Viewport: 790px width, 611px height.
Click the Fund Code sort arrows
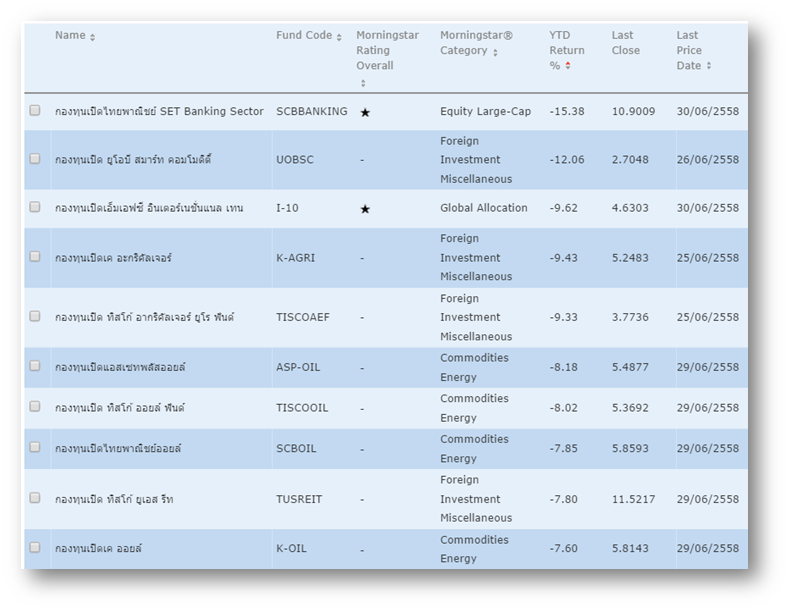point(339,37)
